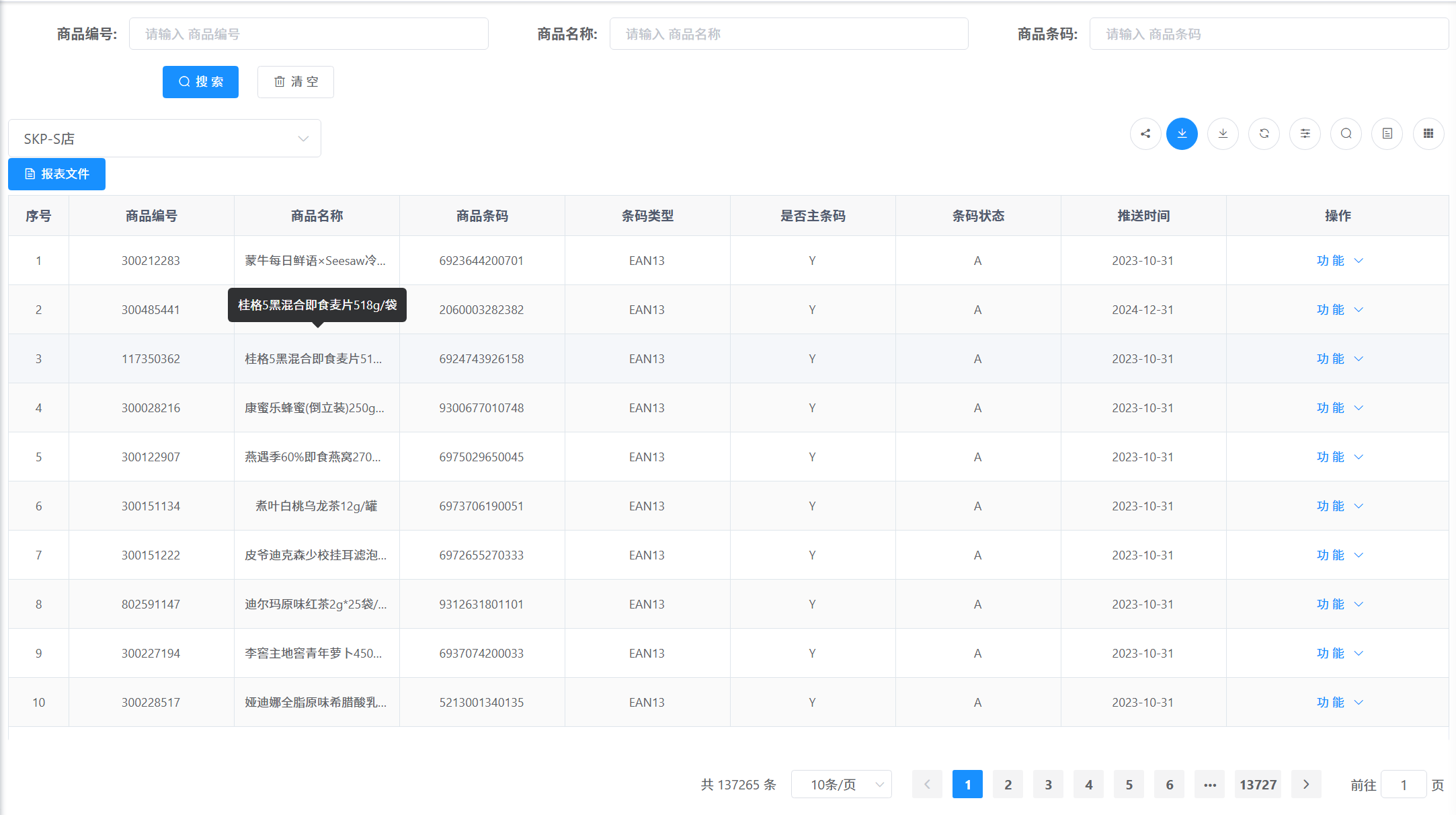Click the blue filled download icon

pyautogui.click(x=1182, y=134)
